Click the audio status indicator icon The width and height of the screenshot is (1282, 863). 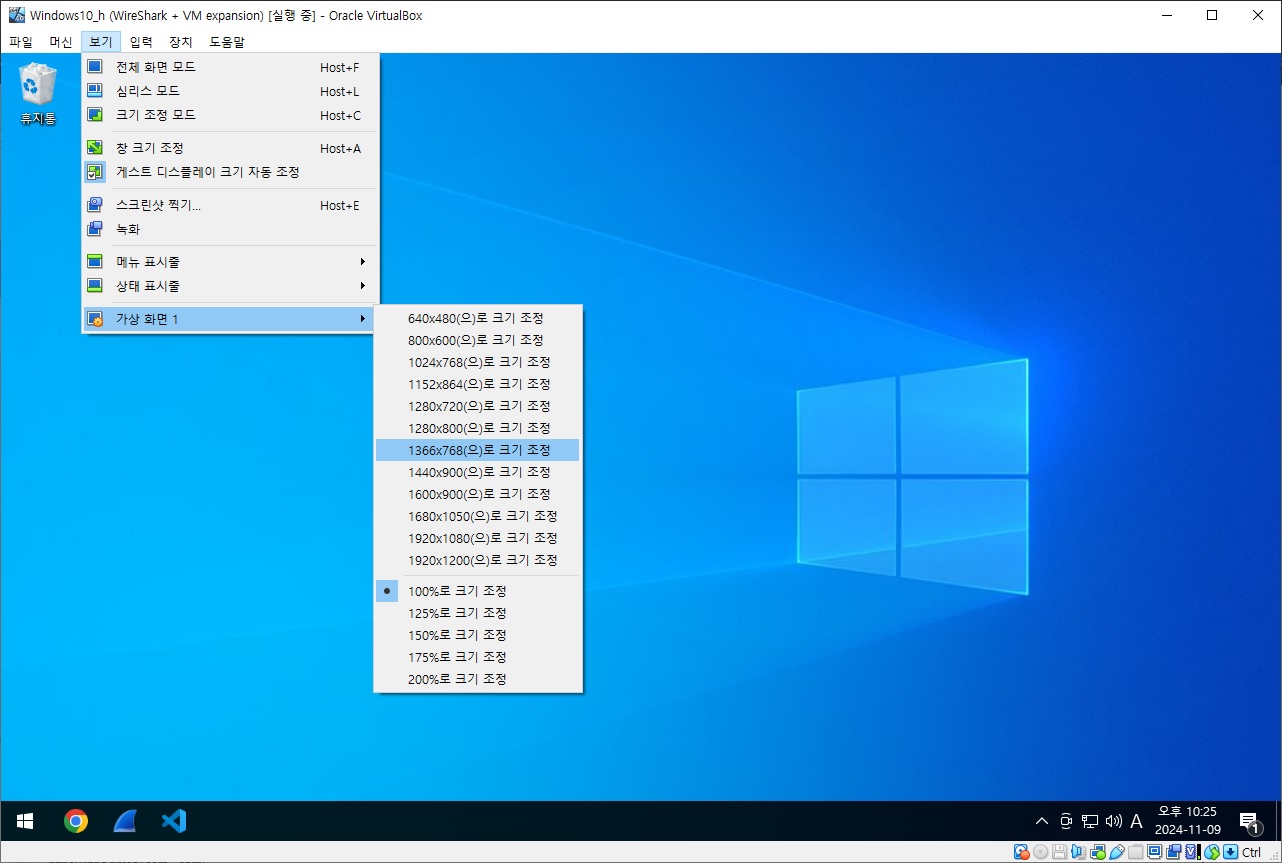tap(1078, 852)
